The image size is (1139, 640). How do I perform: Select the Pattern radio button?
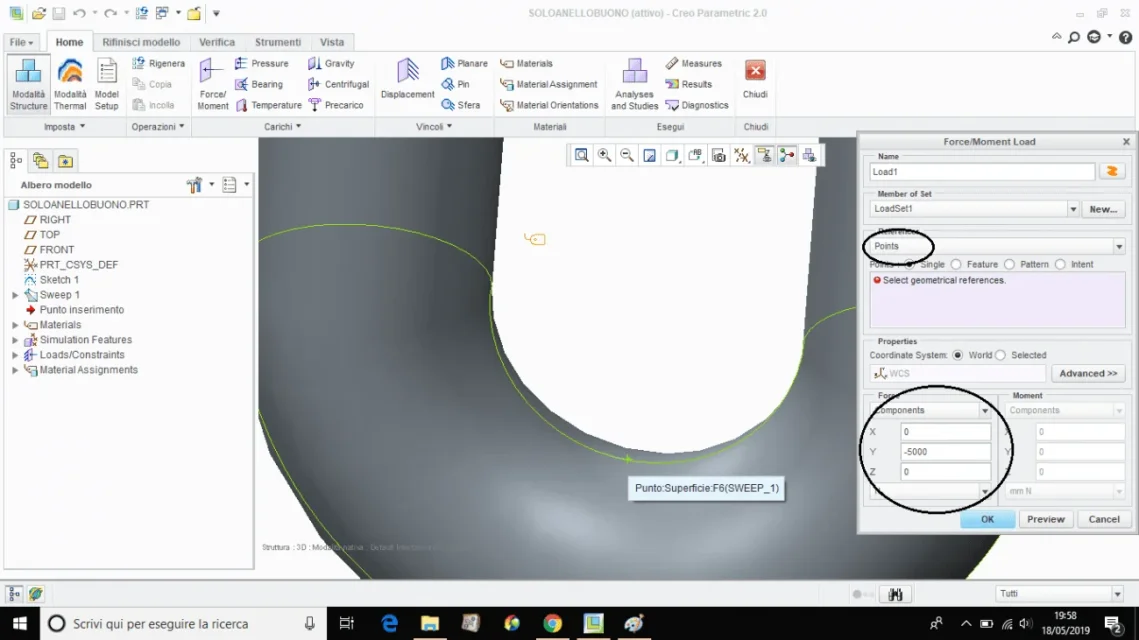coord(1010,265)
